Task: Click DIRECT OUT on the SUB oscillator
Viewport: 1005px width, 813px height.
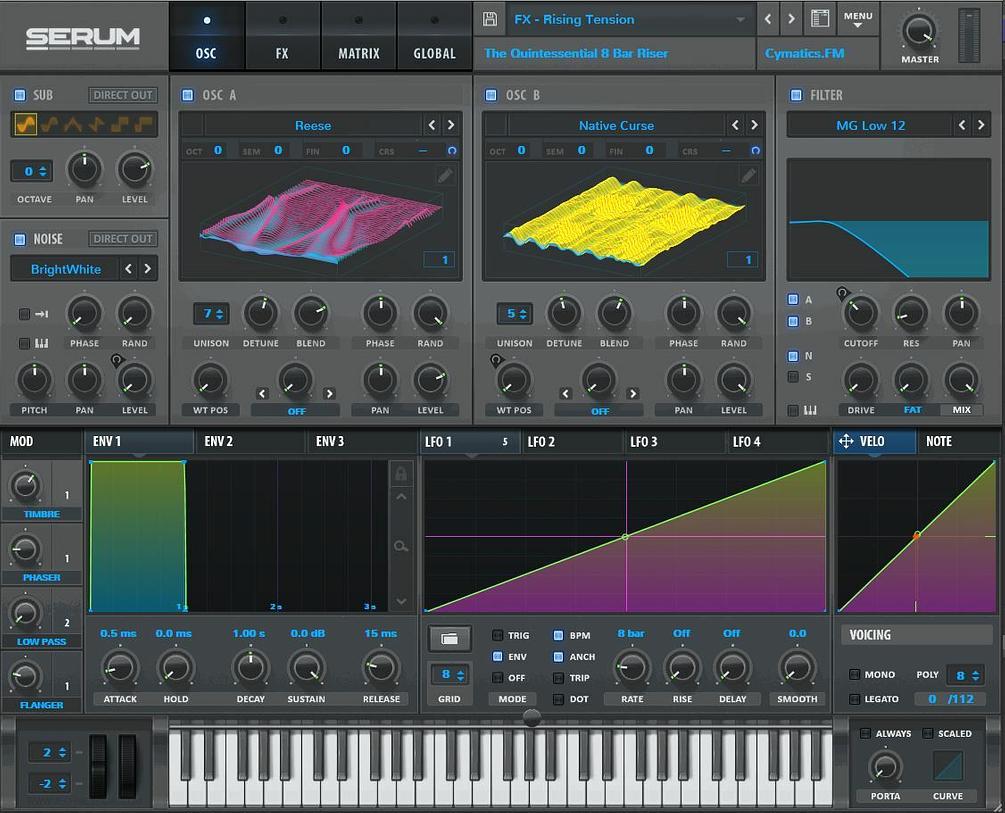Action: point(122,94)
